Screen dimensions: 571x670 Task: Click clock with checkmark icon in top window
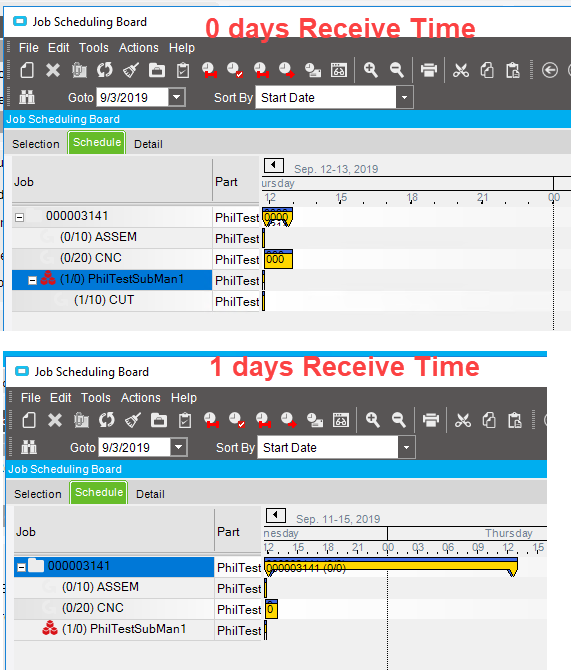(x=235, y=70)
